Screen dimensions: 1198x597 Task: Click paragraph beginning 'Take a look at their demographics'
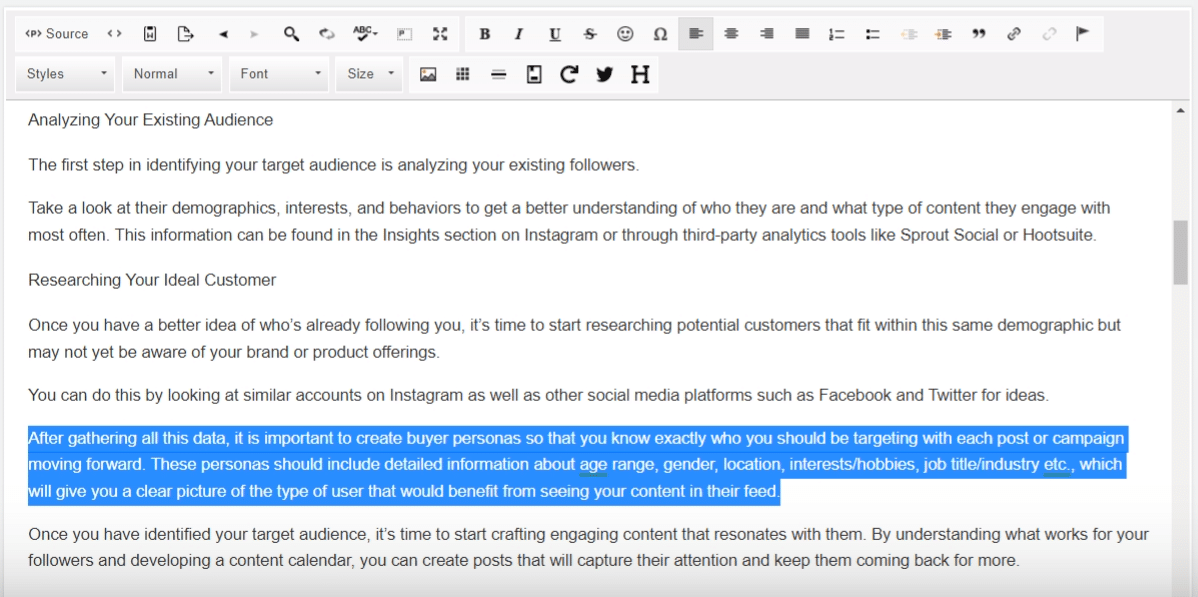coord(569,222)
